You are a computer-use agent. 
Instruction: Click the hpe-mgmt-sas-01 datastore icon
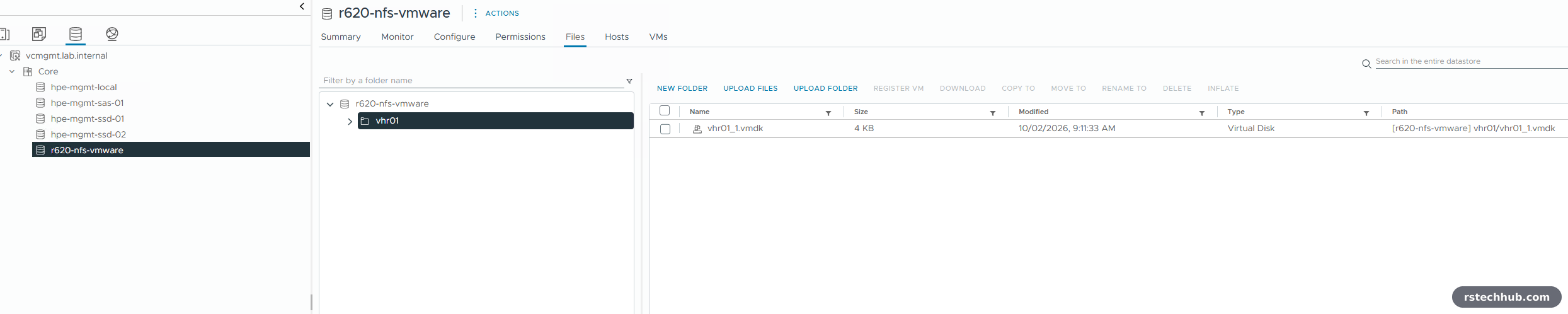point(40,103)
